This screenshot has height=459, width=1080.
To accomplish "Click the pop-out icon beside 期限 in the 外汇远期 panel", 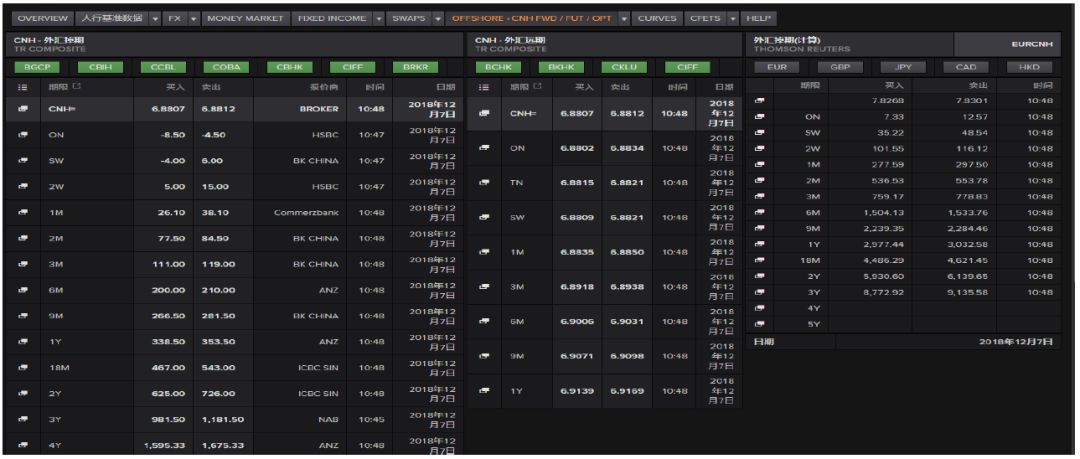I will point(538,87).
